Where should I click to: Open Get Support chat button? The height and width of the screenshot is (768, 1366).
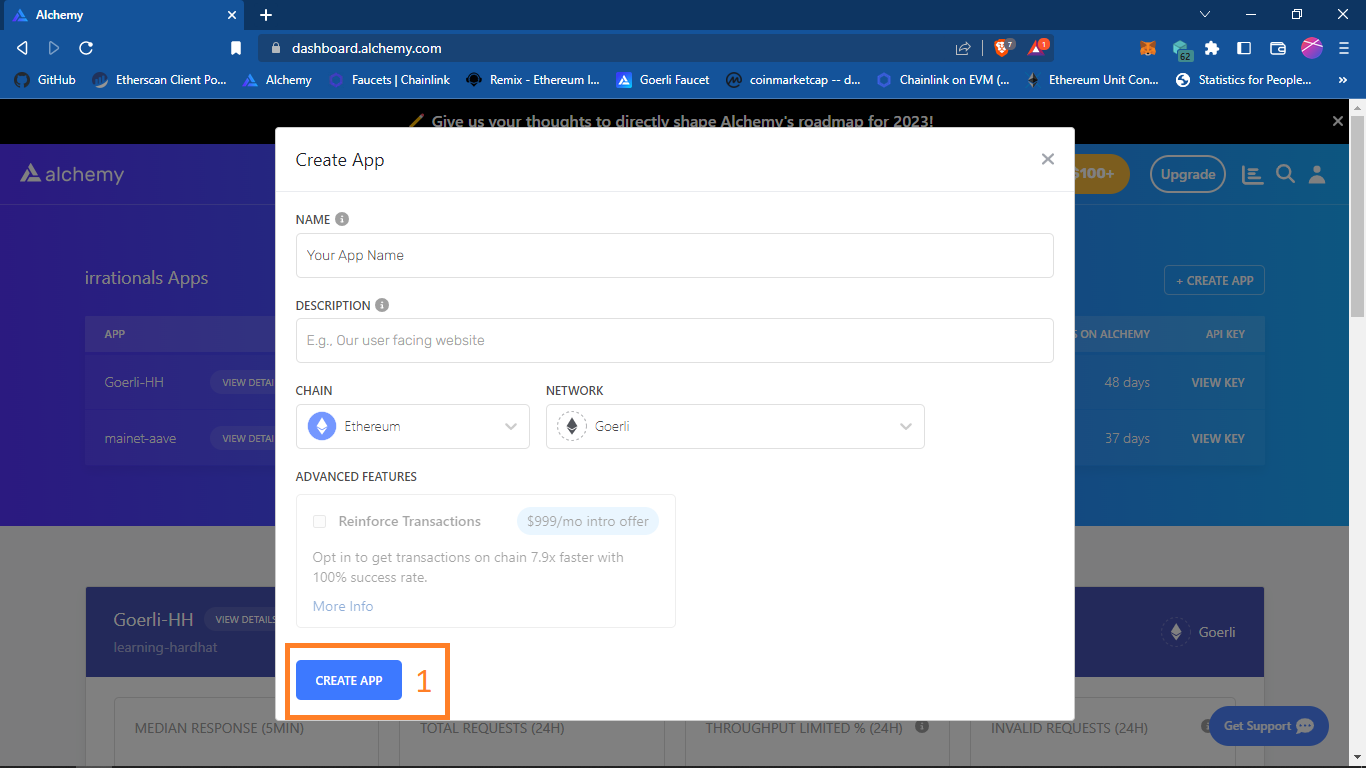coord(1268,726)
